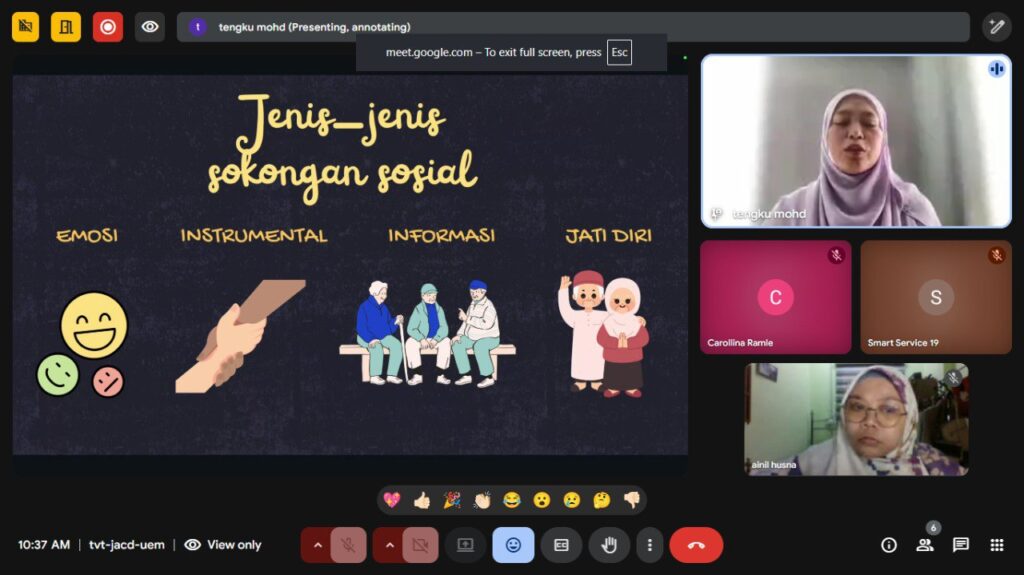This screenshot has width=1024, height=575.
Task: Expand audio settings chevron beside microphone
Action: tap(317, 545)
